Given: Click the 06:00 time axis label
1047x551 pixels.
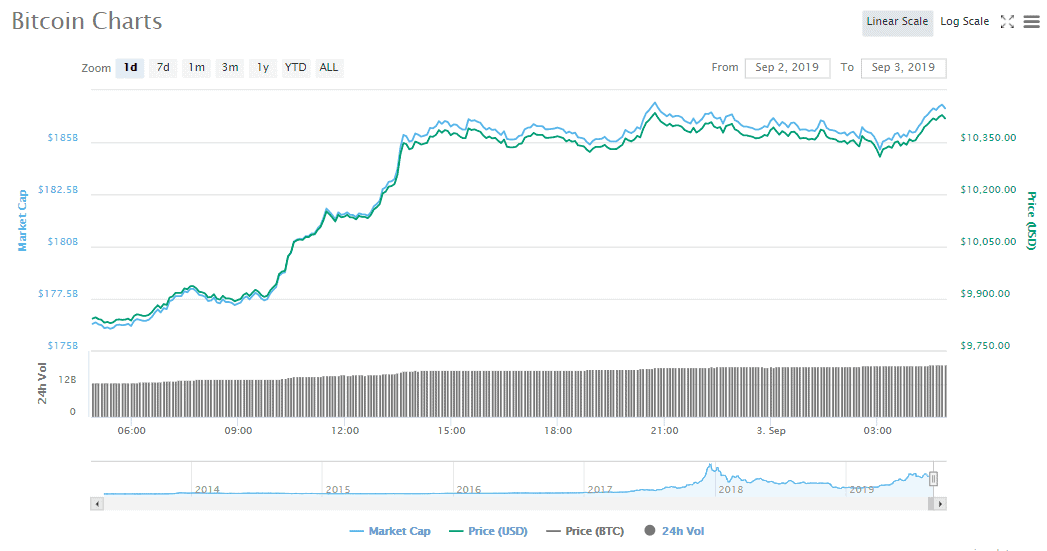Looking at the screenshot, I should click(132, 431).
